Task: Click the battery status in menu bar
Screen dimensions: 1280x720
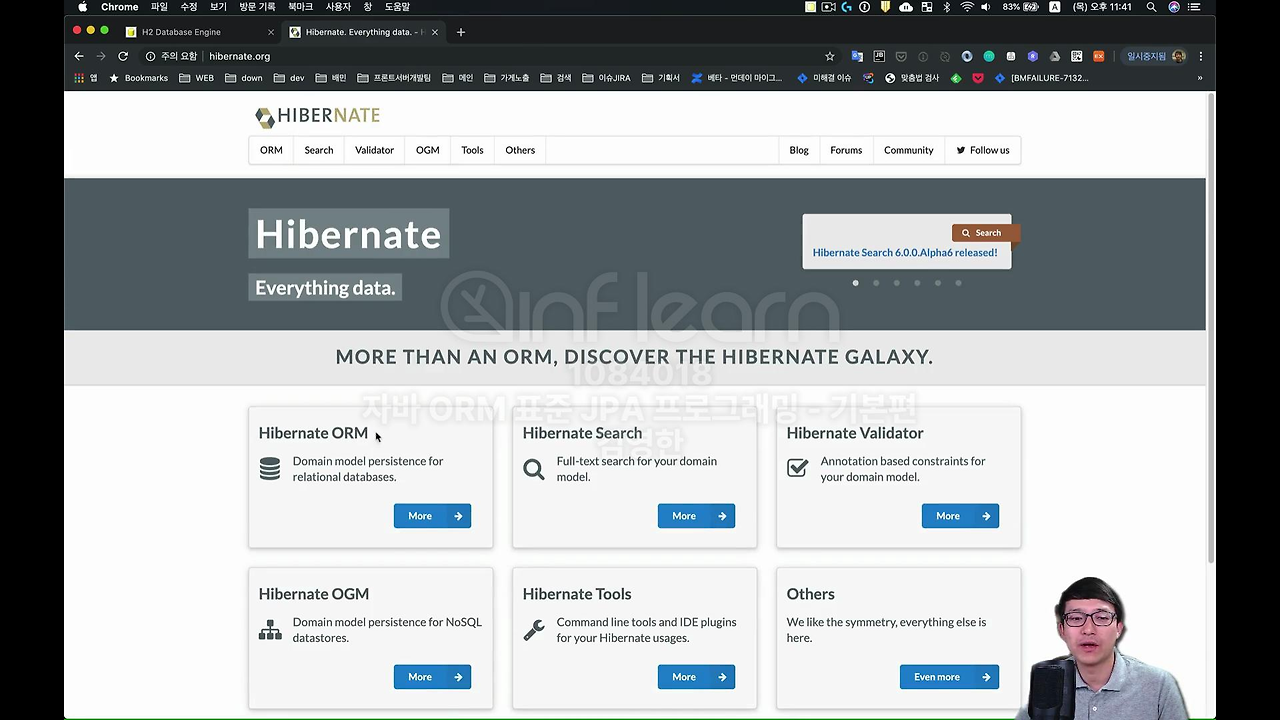Action: click(1020, 7)
